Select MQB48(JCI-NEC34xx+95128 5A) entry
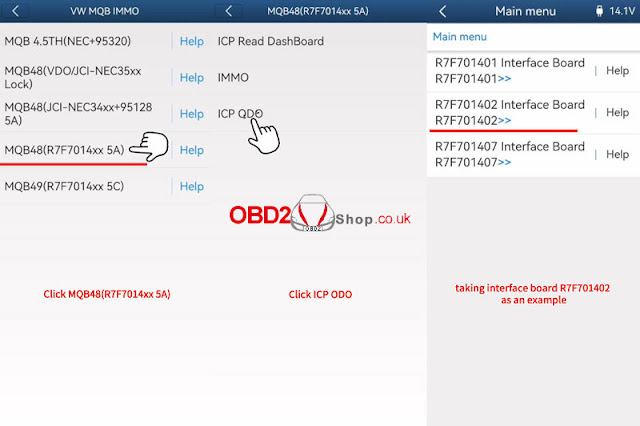This screenshot has width=640, height=426. click(78, 114)
